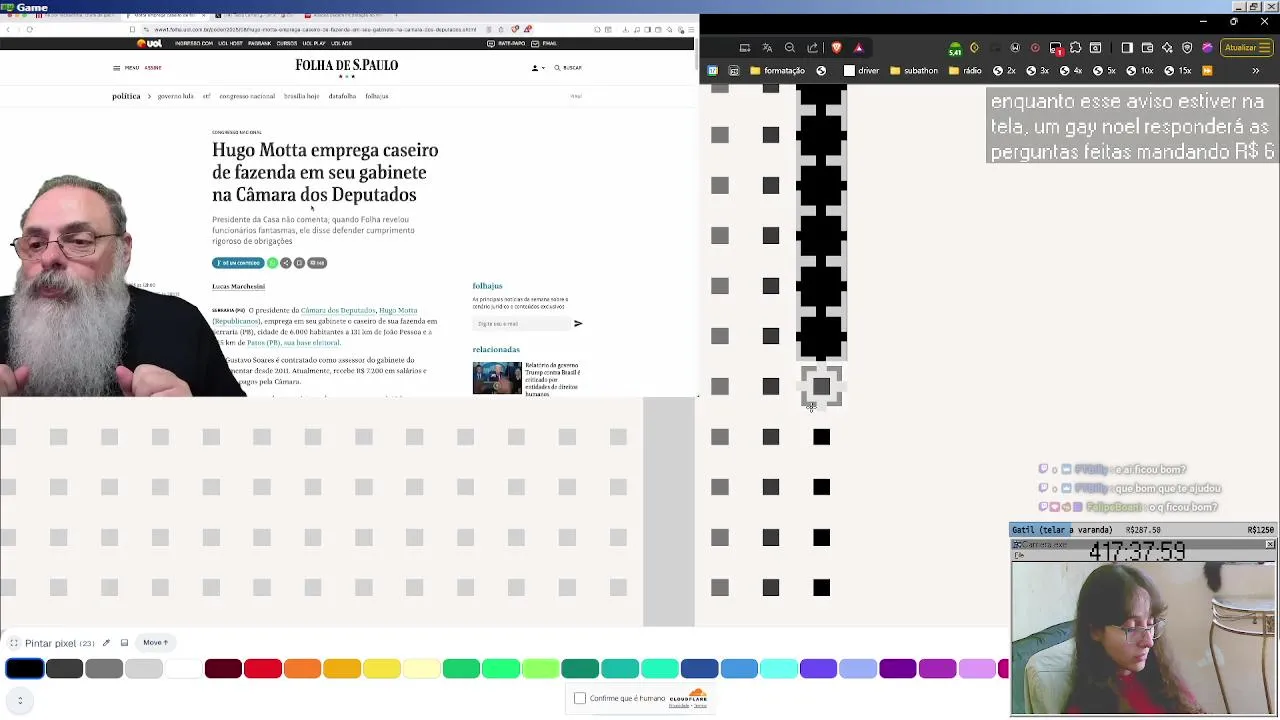This screenshot has height=720, width=1280.
Task: Click the ASSINE subscribe link
Action: (153, 68)
